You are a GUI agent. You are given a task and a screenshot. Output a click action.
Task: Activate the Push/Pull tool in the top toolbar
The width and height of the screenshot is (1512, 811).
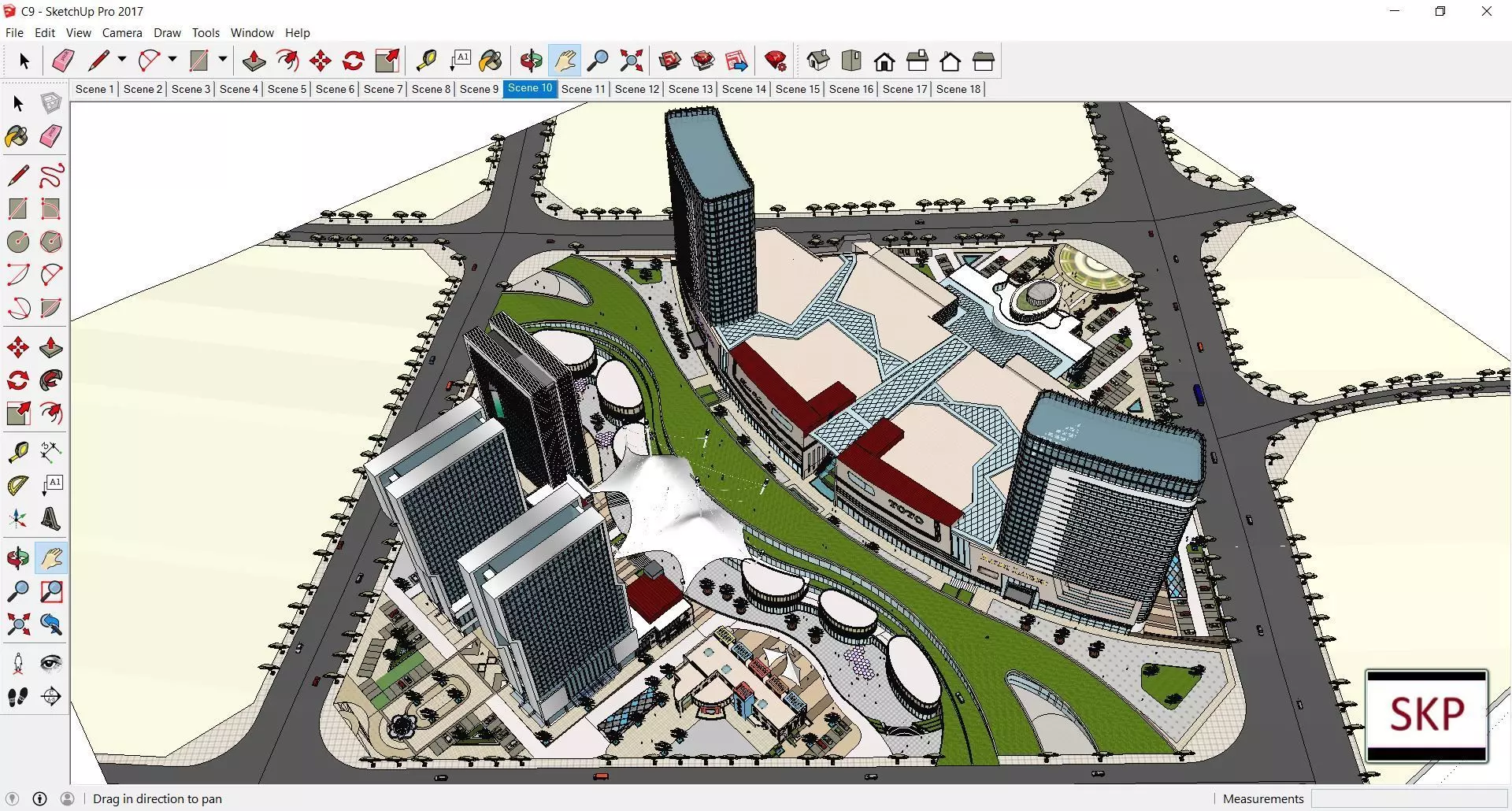[x=254, y=61]
